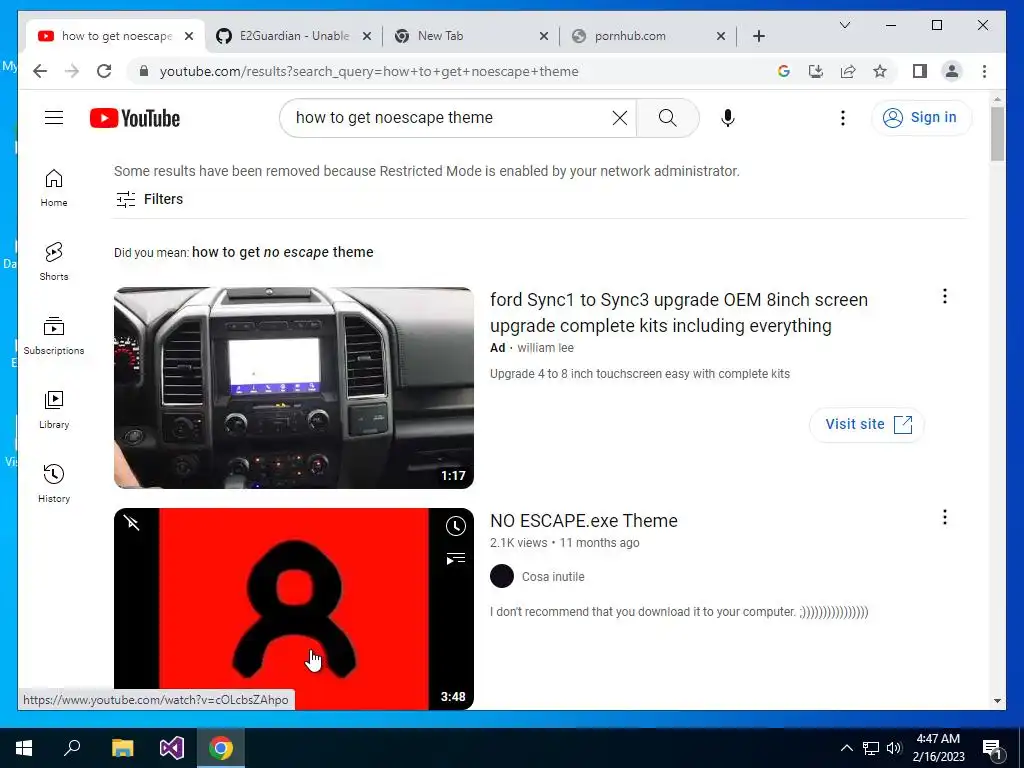Add NO ESCAPE video to queue

455,558
